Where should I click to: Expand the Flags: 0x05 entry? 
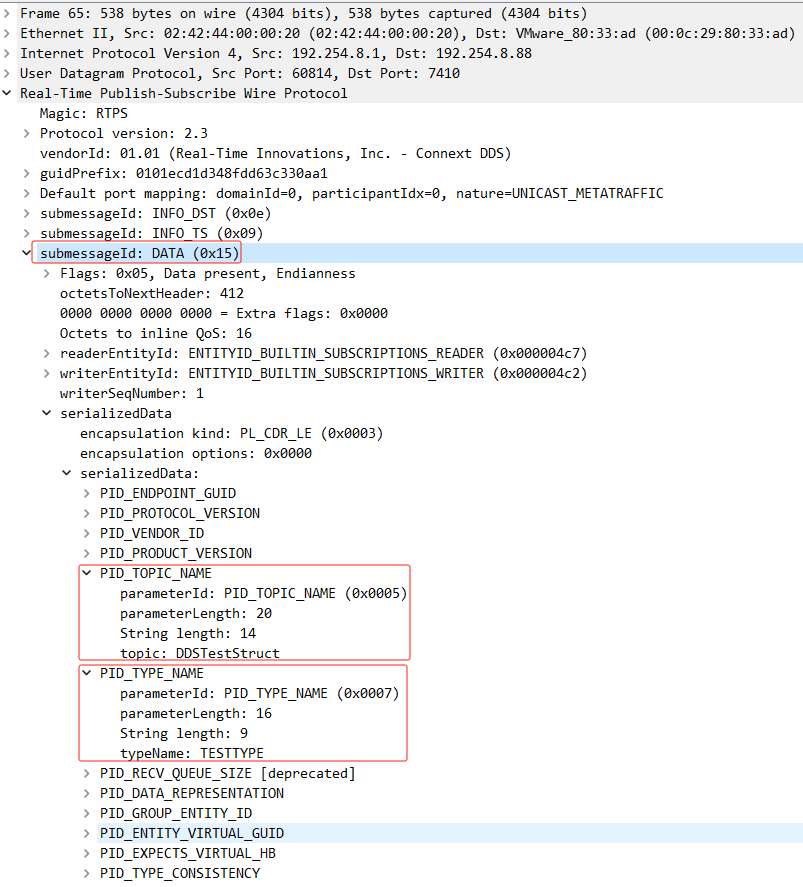47,273
